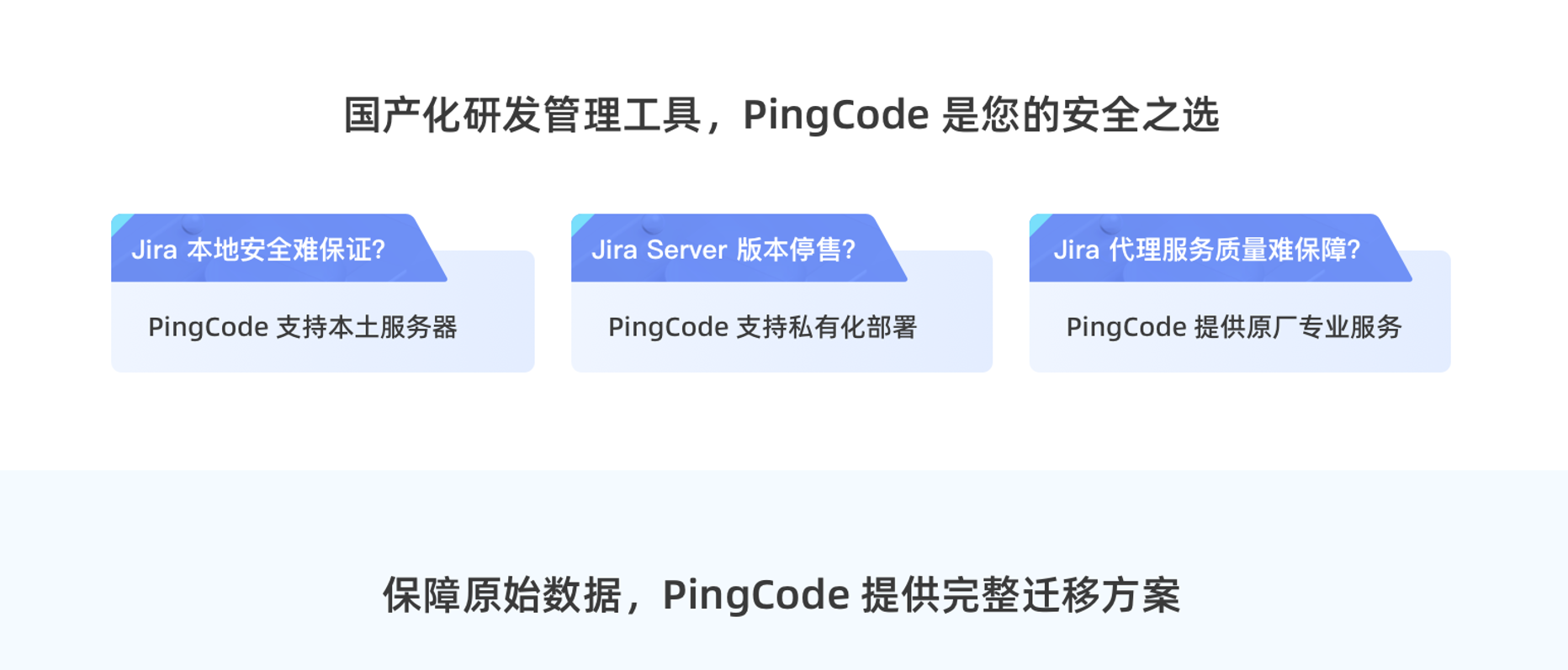
Task: Open the "PingCode 支持私有化部署" card text
Action: coord(762,327)
